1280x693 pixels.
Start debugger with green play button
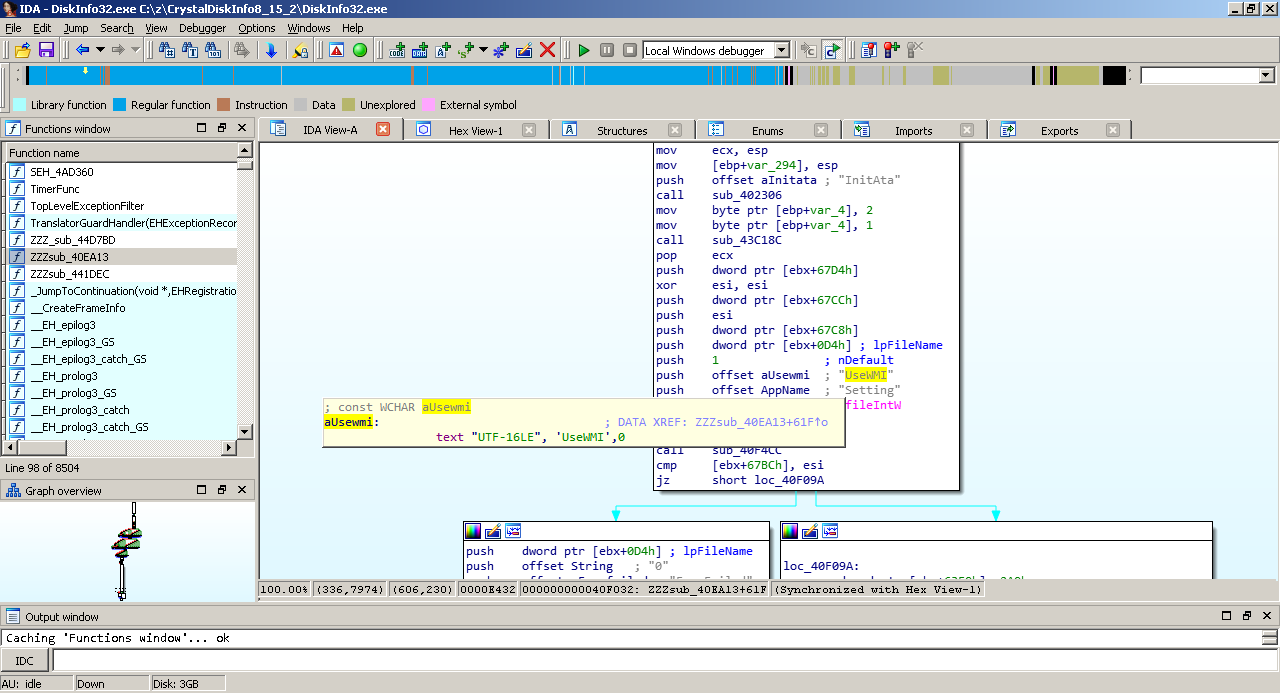tap(584, 50)
